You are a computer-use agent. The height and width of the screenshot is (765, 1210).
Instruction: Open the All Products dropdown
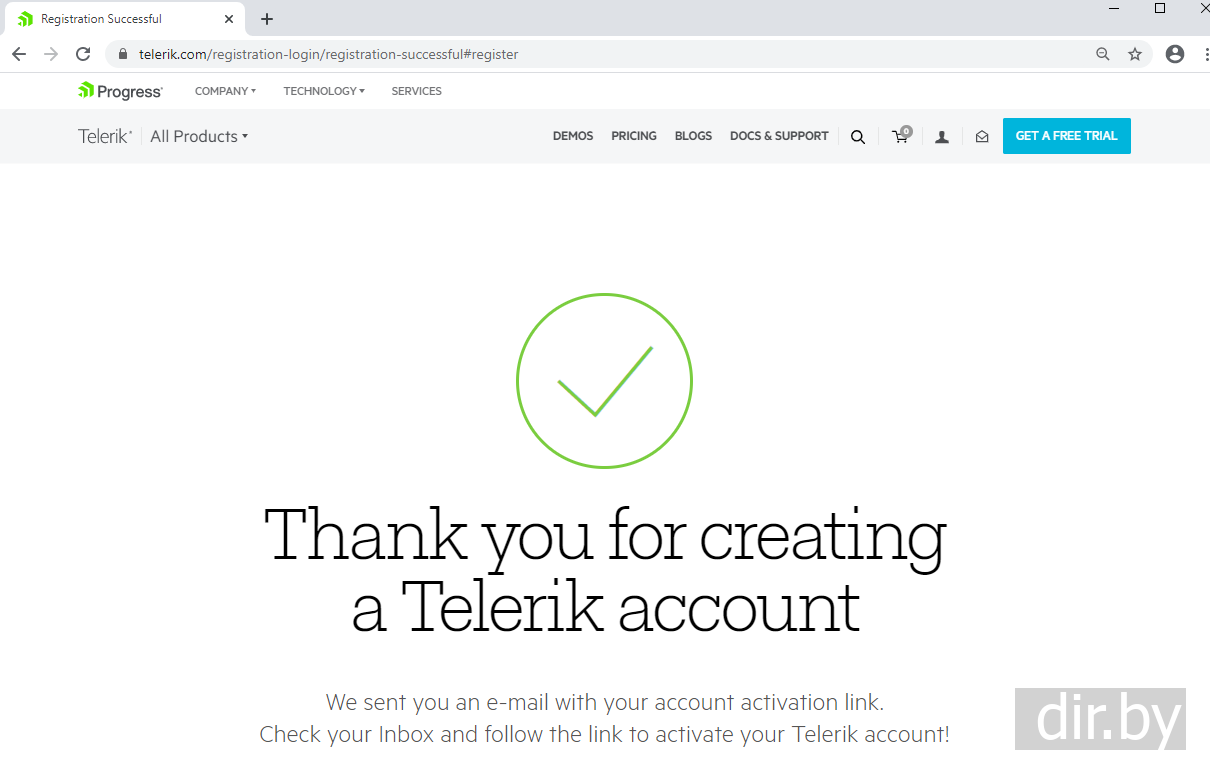tap(199, 136)
